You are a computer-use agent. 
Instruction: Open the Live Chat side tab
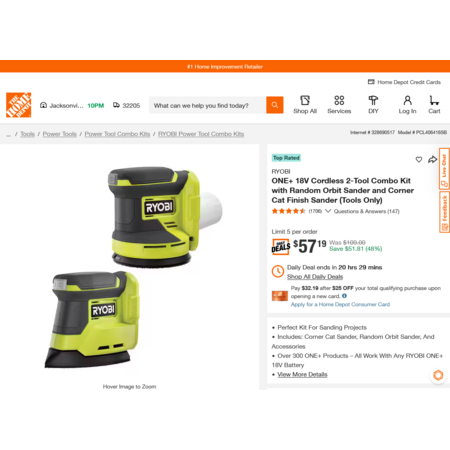444,169
